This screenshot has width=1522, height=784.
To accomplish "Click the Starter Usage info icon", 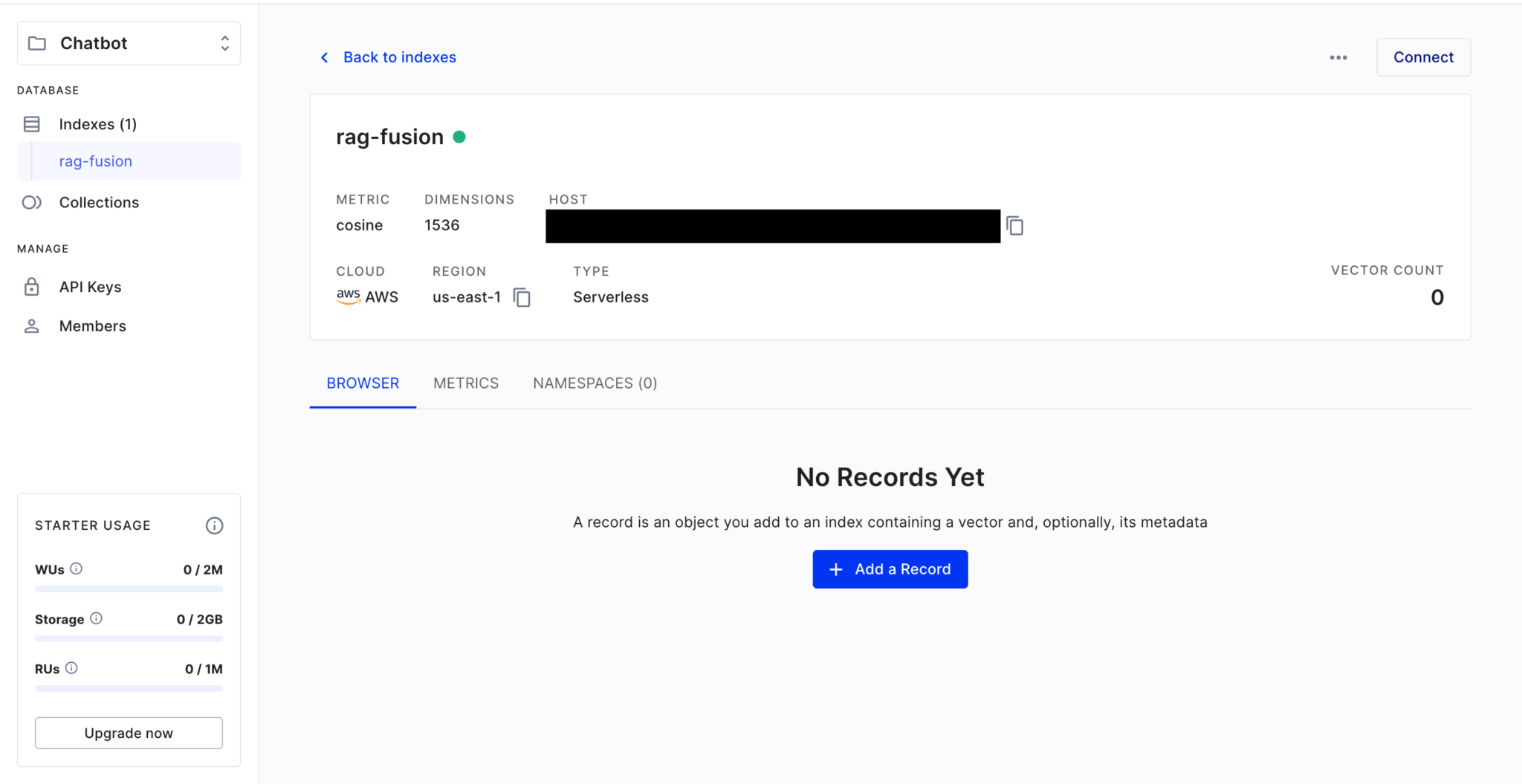I will tap(214, 525).
